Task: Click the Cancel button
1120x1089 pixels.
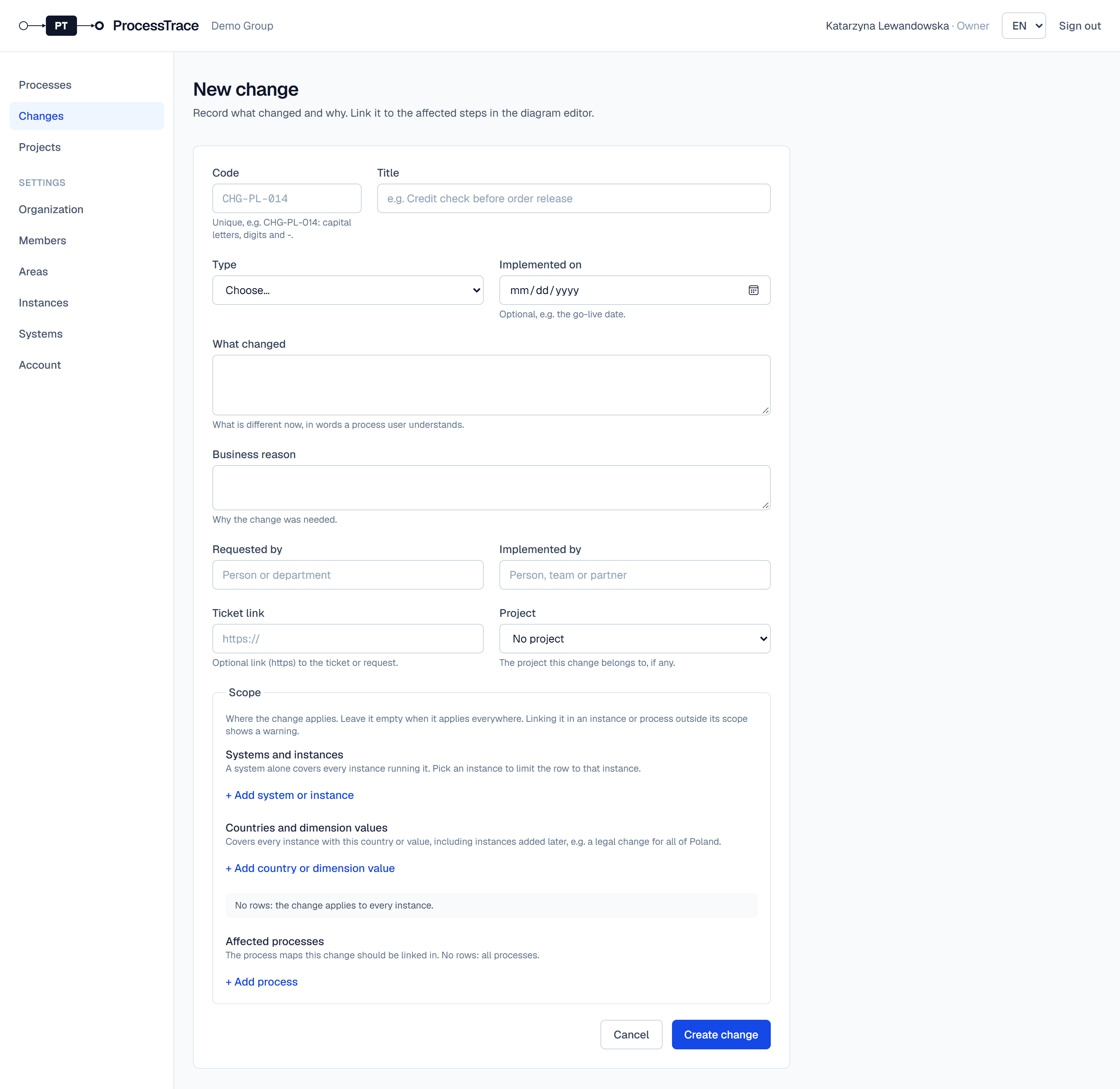Action: [x=631, y=1034]
